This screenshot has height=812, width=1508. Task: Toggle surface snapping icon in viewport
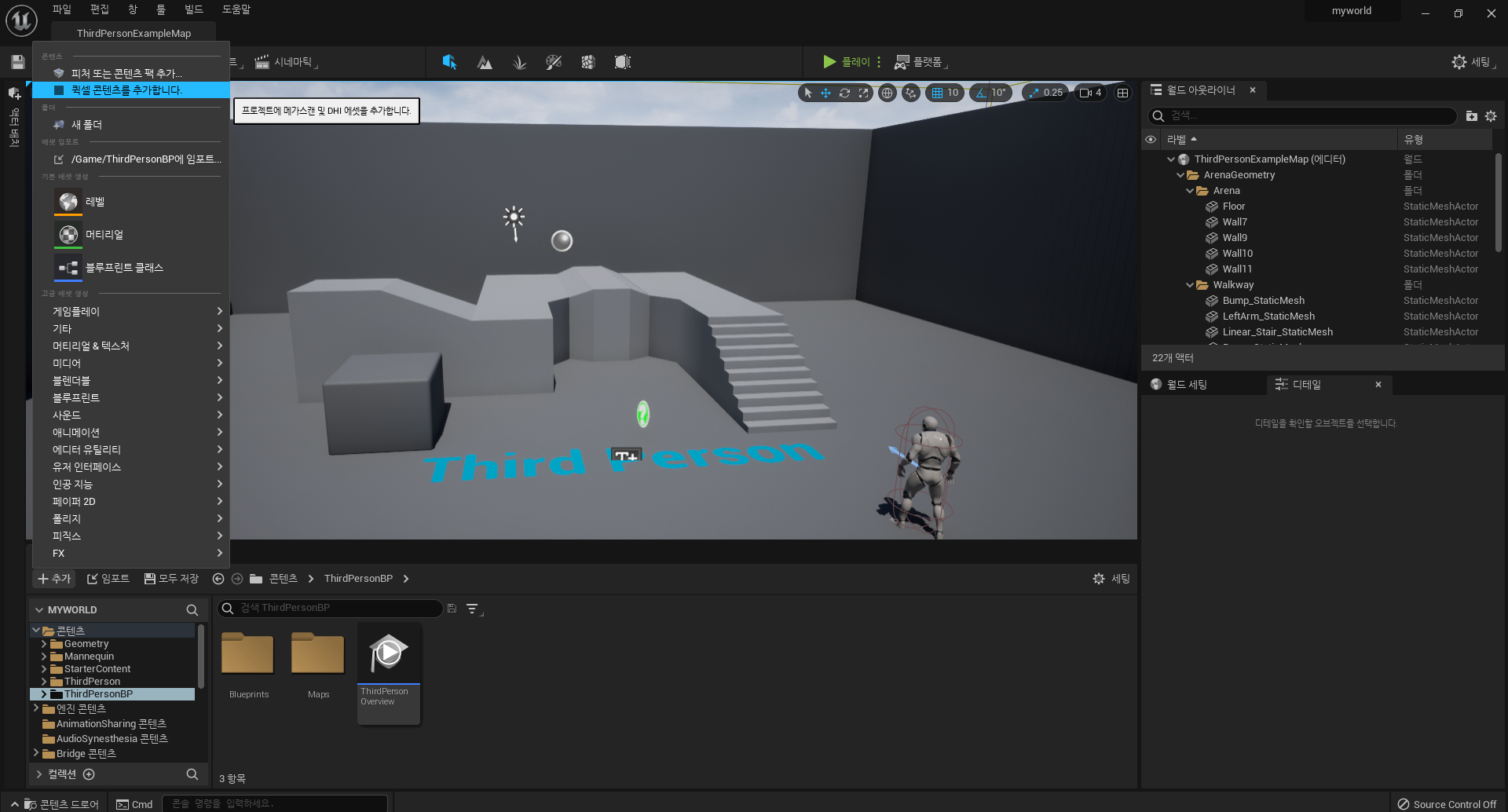910,93
